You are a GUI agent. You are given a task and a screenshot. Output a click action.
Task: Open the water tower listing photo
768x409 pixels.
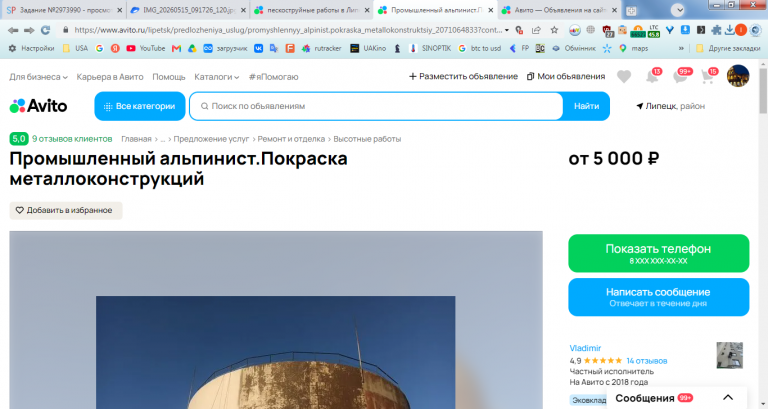(276, 320)
